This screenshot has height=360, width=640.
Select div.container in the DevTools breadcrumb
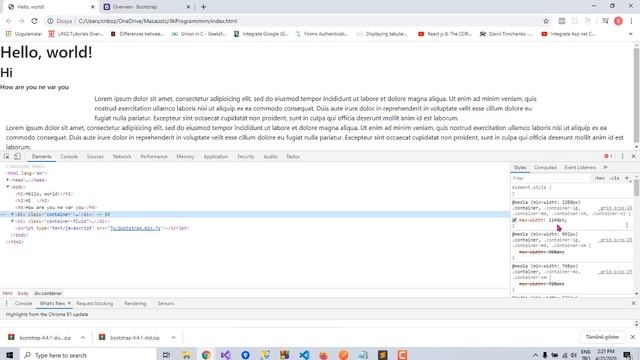click(x=48, y=293)
